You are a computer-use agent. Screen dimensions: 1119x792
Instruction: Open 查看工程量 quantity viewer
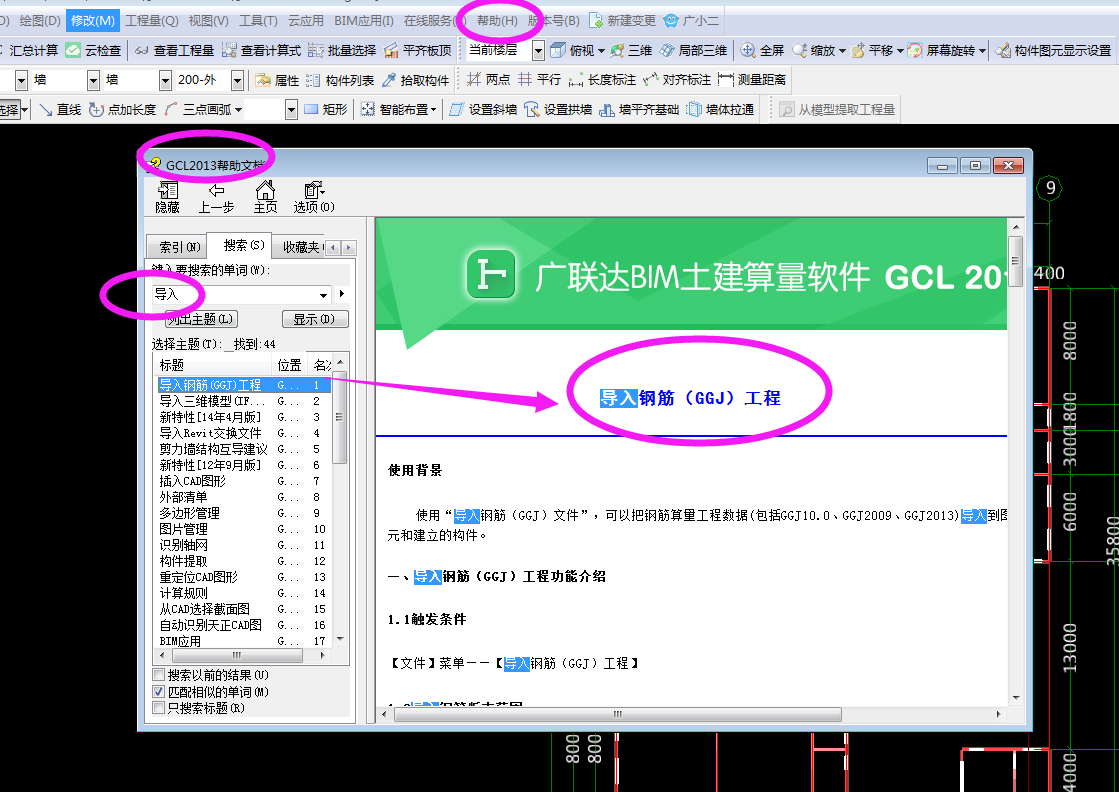pyautogui.click(x=175, y=51)
